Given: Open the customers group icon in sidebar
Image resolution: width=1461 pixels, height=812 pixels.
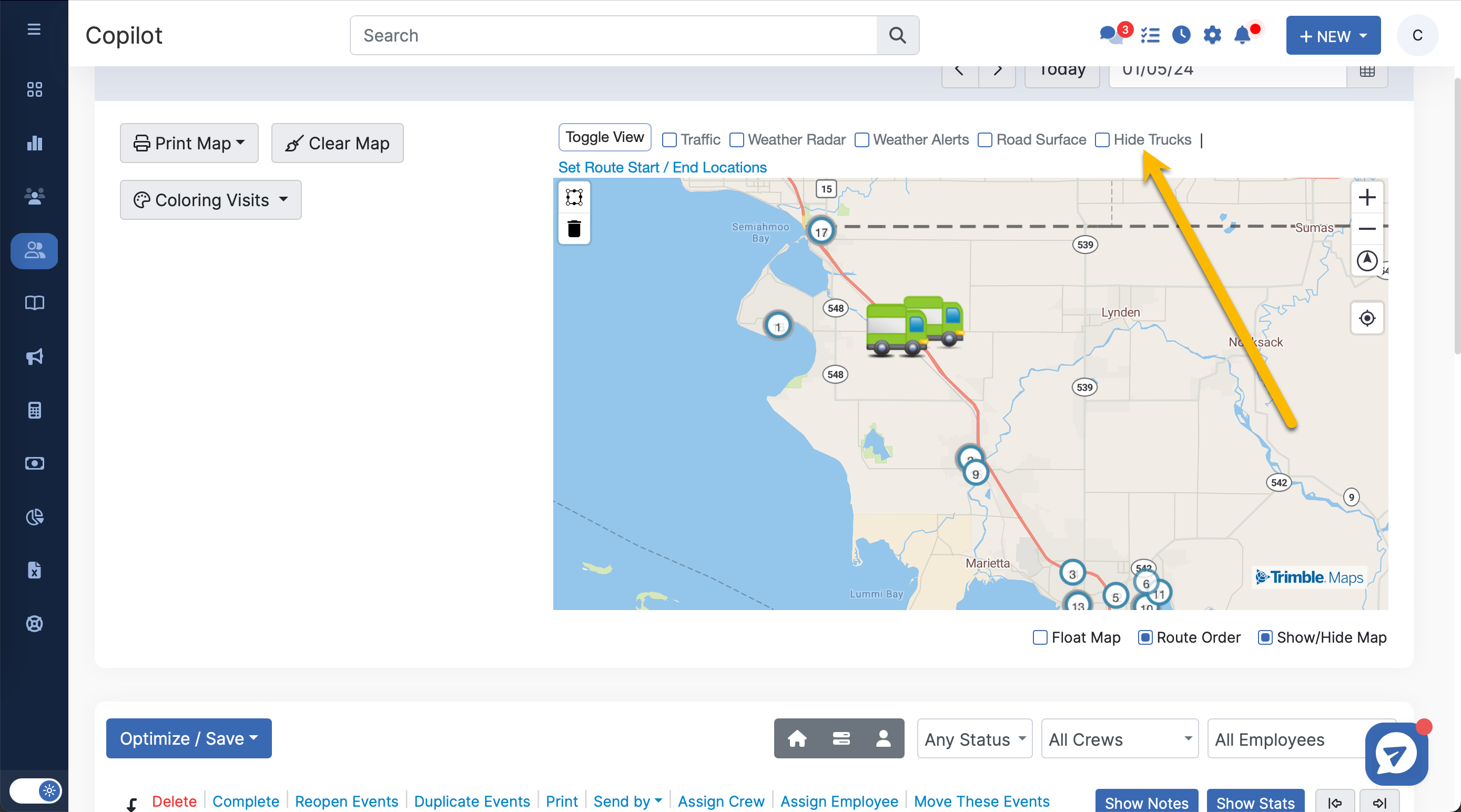Looking at the screenshot, I should pyautogui.click(x=34, y=196).
